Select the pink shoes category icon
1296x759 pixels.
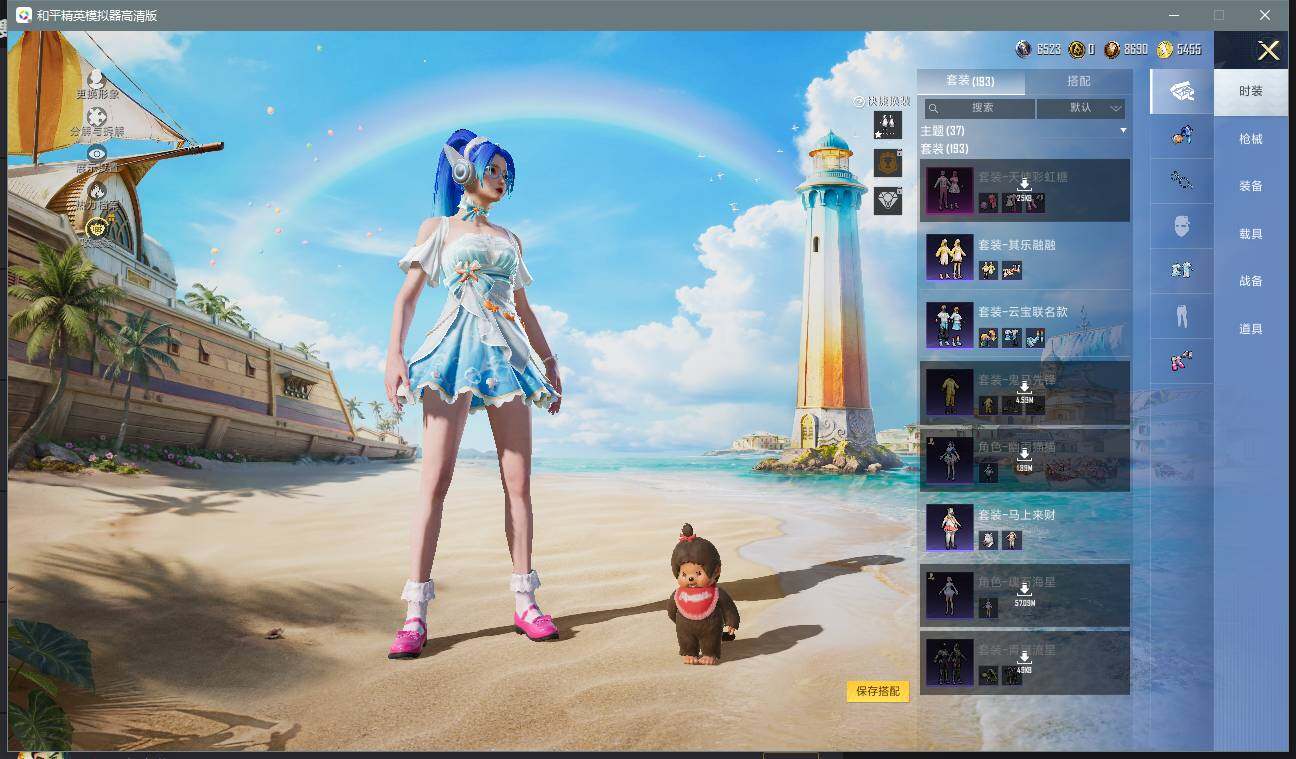point(1182,361)
